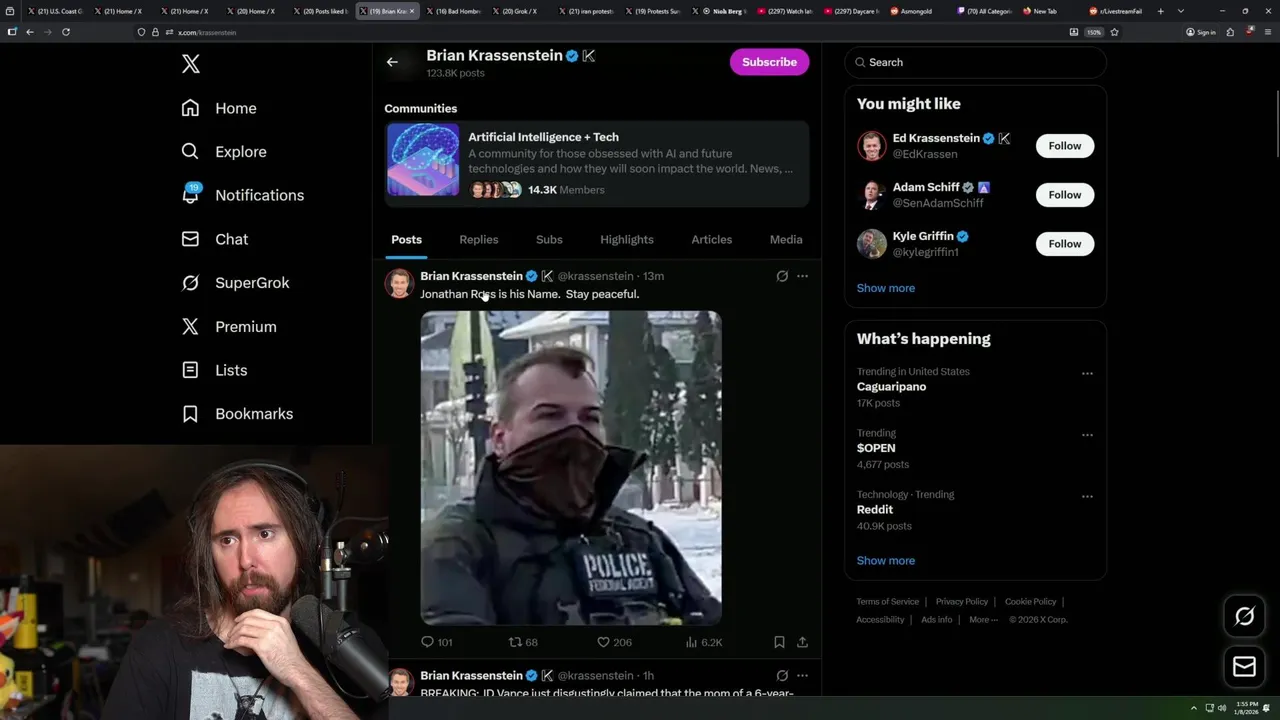The width and height of the screenshot is (1280, 720).
Task: Open the police agent image in the post
Action: point(571,468)
